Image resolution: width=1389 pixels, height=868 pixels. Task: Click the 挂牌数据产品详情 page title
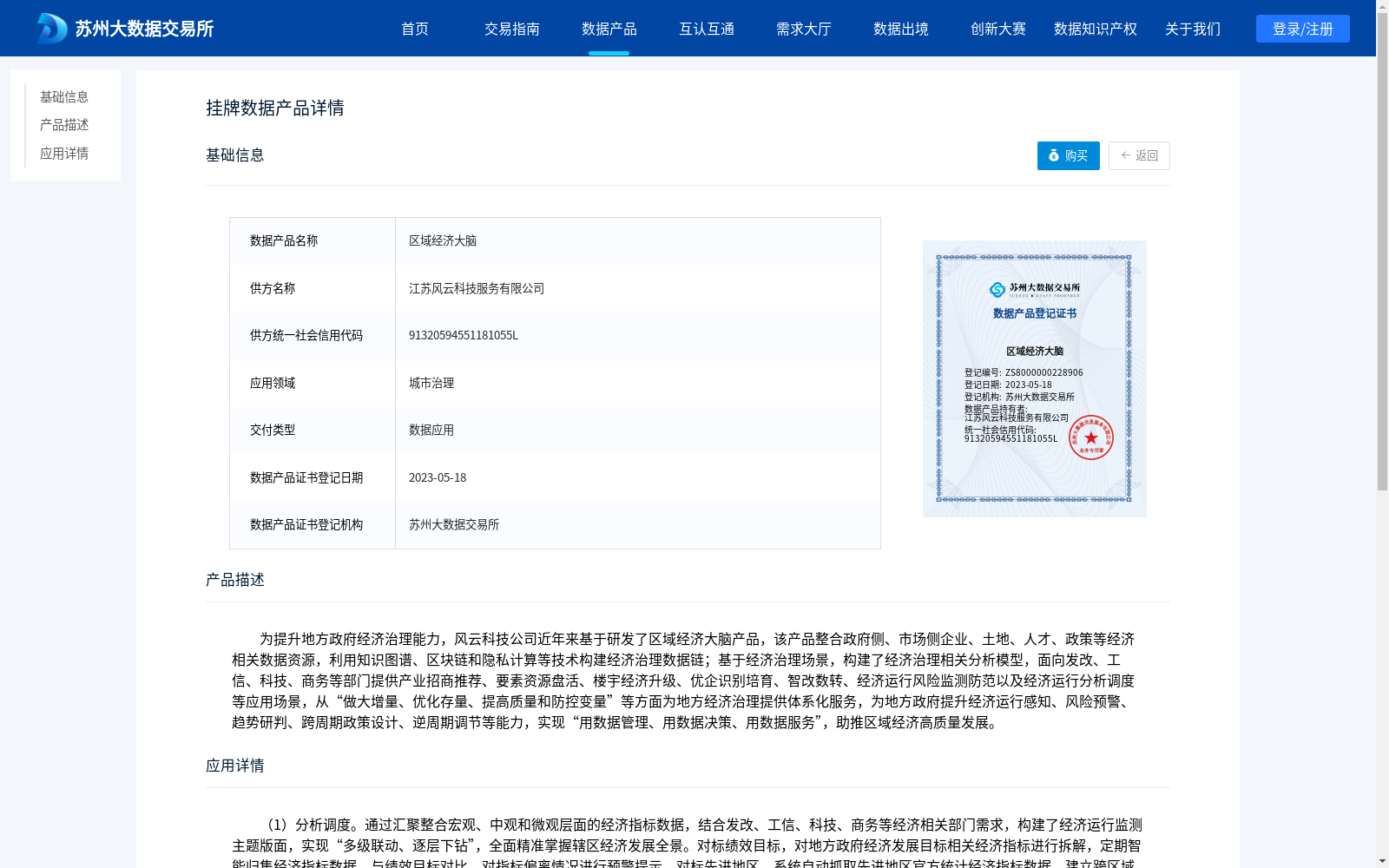click(275, 108)
